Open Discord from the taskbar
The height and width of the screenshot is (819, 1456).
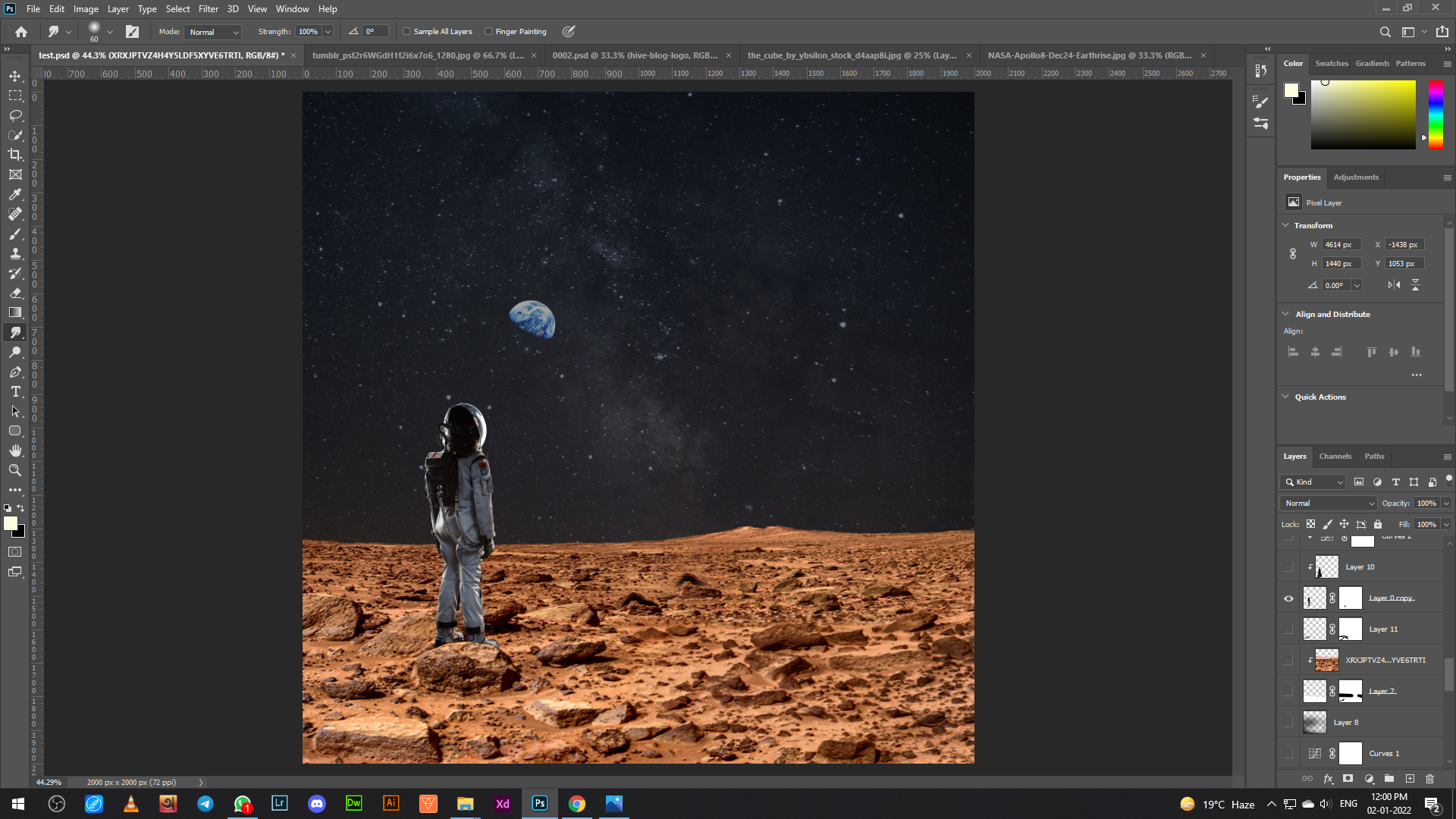point(317,804)
